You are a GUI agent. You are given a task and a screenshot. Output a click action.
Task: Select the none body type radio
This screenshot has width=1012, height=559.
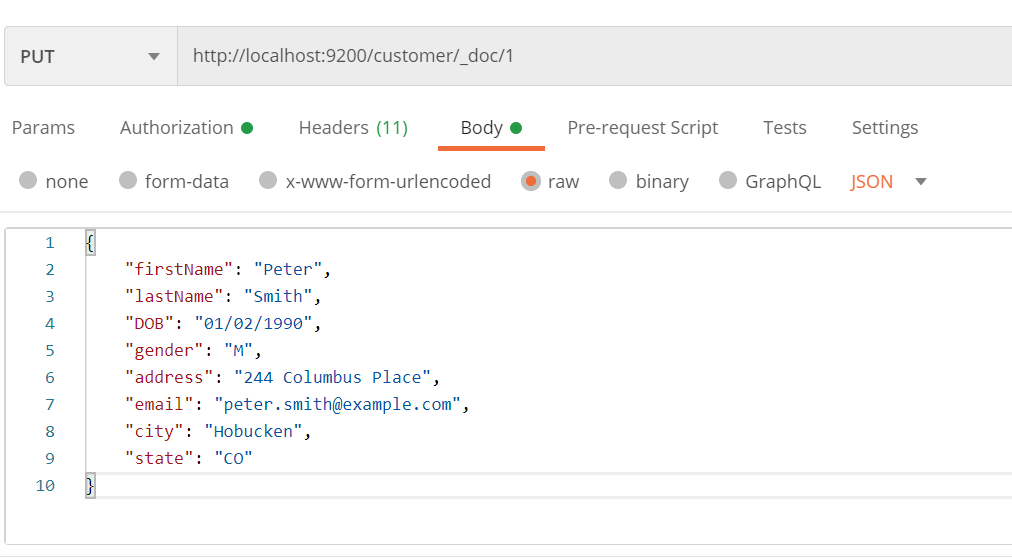28,180
